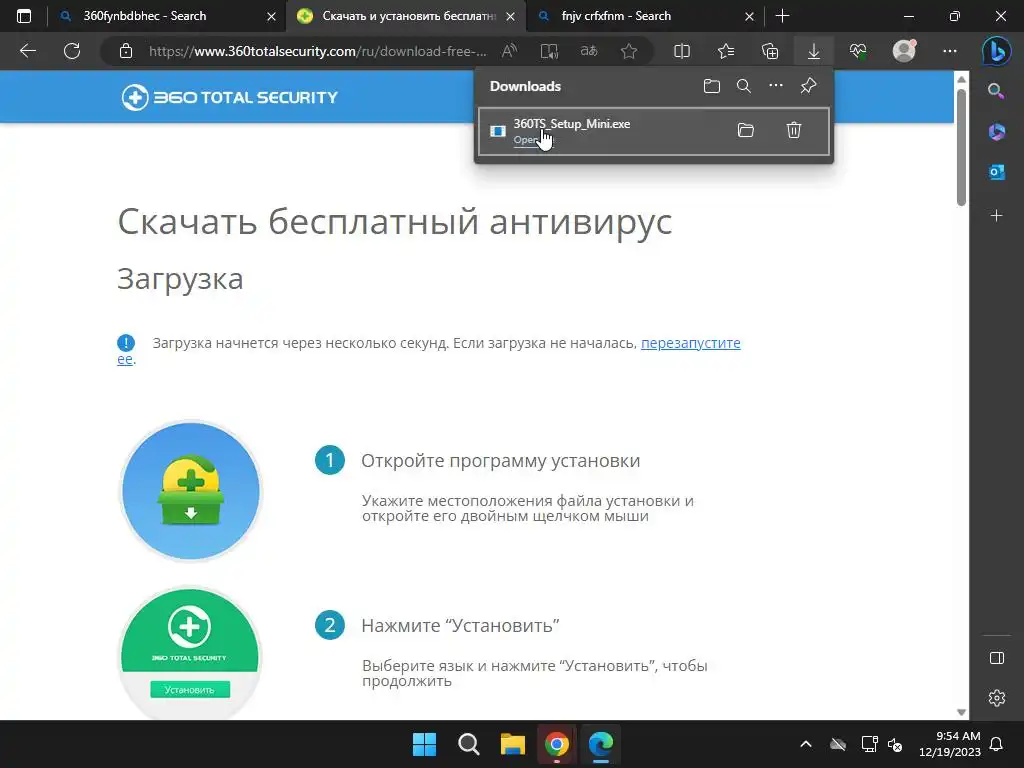Click the scrollbar down arrow
Viewport: 1024px width, 768px height.
(x=961, y=712)
